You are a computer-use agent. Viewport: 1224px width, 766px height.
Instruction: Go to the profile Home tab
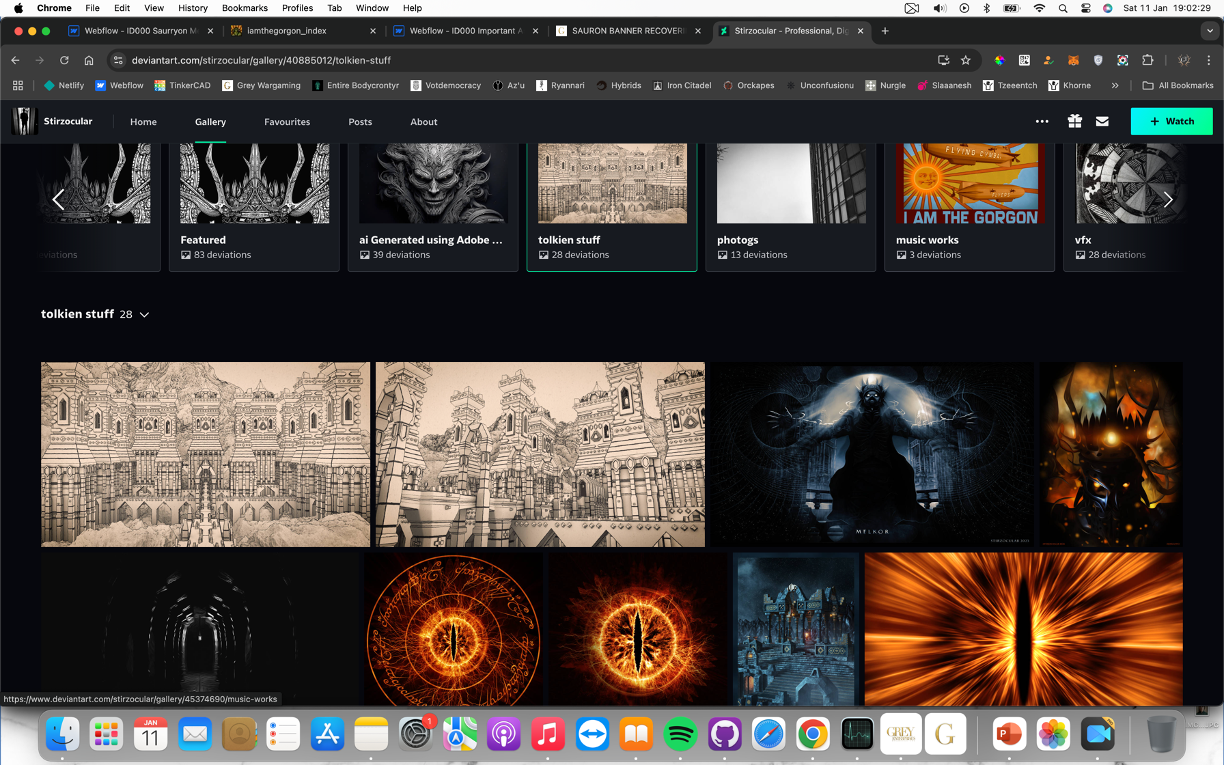point(143,122)
